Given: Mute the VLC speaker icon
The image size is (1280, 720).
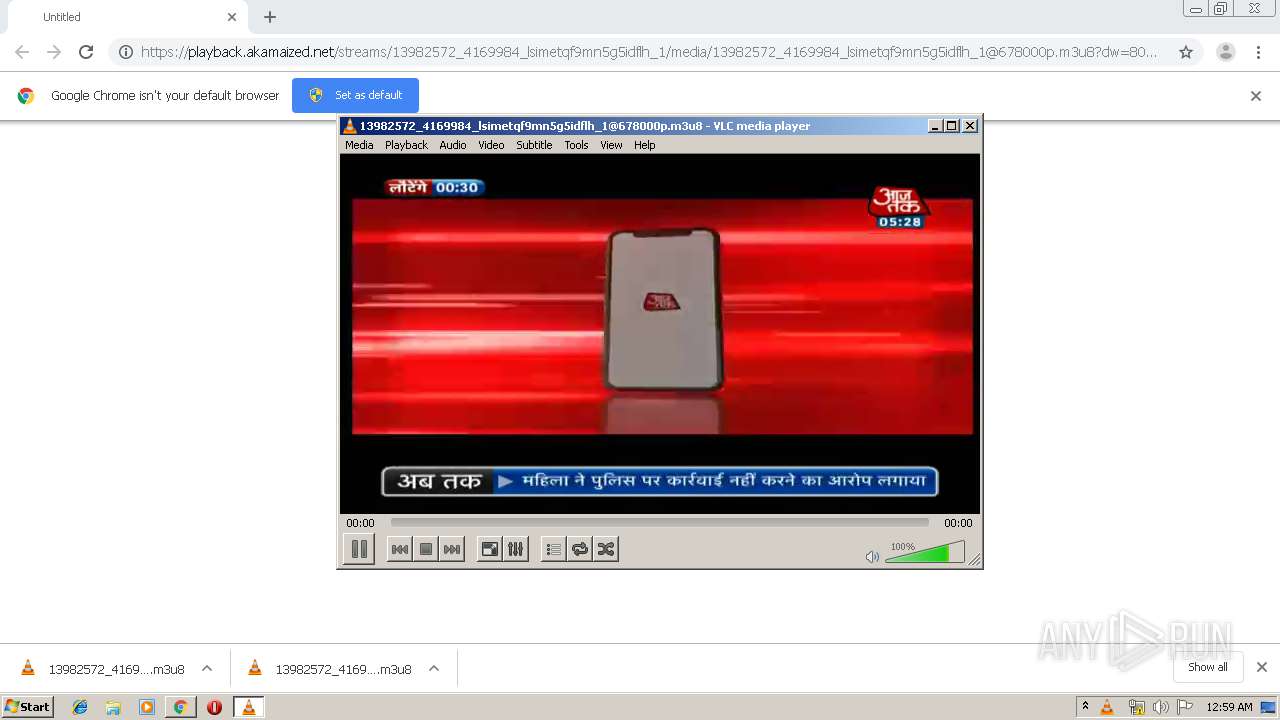Looking at the screenshot, I should (872, 557).
